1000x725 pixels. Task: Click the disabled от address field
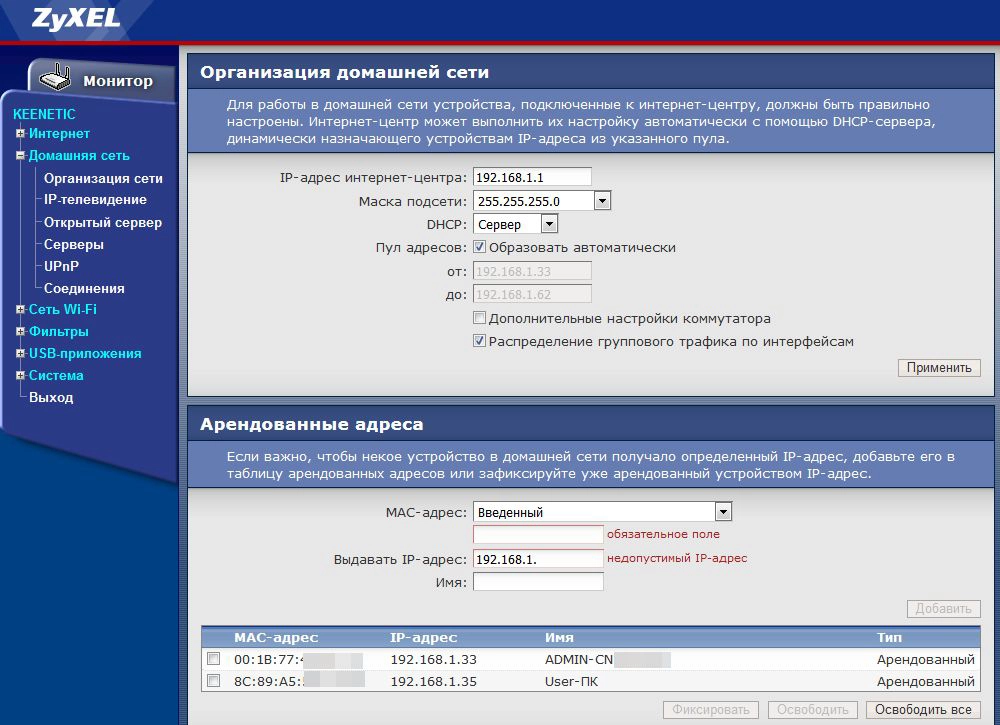[x=532, y=271]
